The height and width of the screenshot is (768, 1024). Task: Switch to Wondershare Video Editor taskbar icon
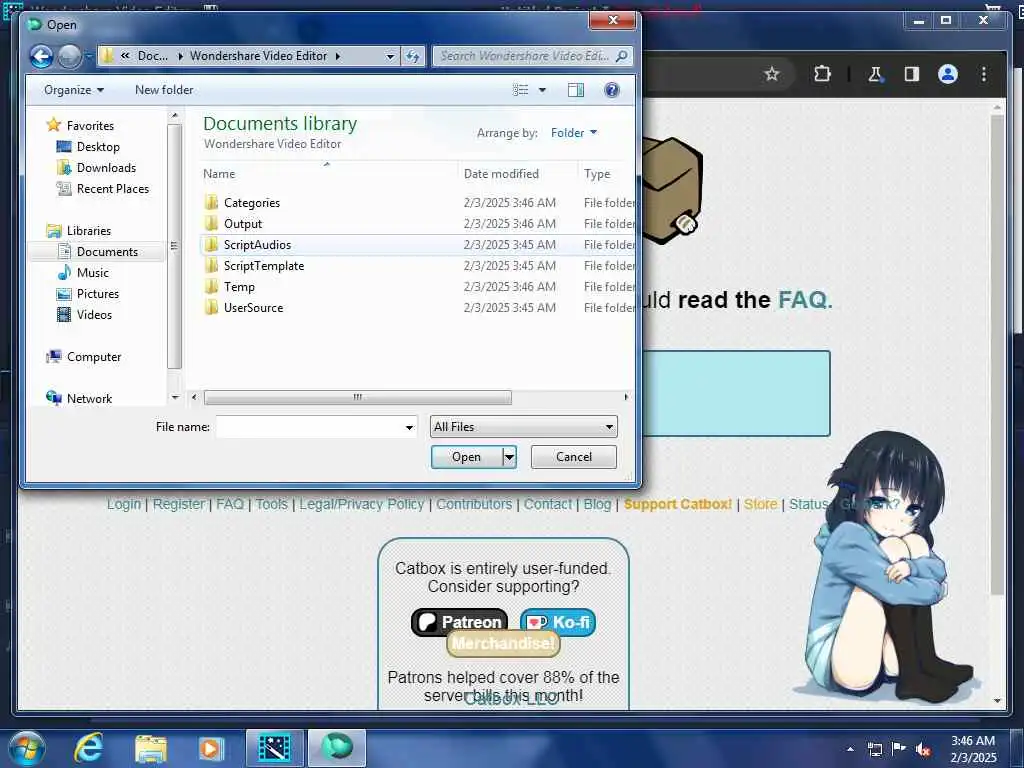274,748
